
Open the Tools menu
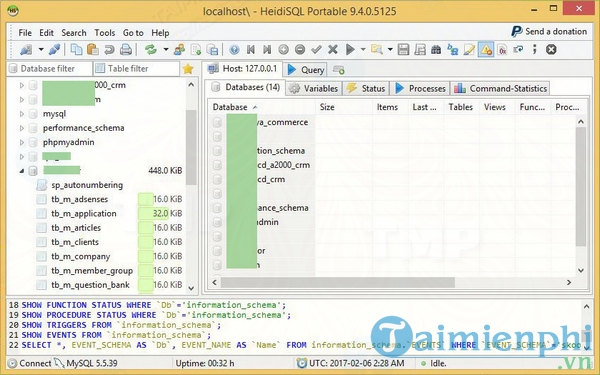tap(104, 33)
